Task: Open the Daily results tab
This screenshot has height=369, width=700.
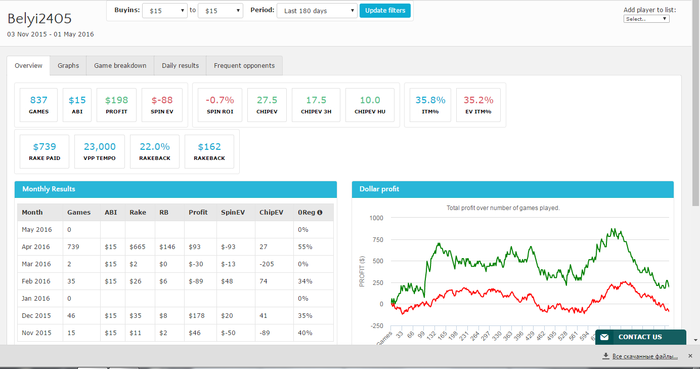Action: point(180,66)
